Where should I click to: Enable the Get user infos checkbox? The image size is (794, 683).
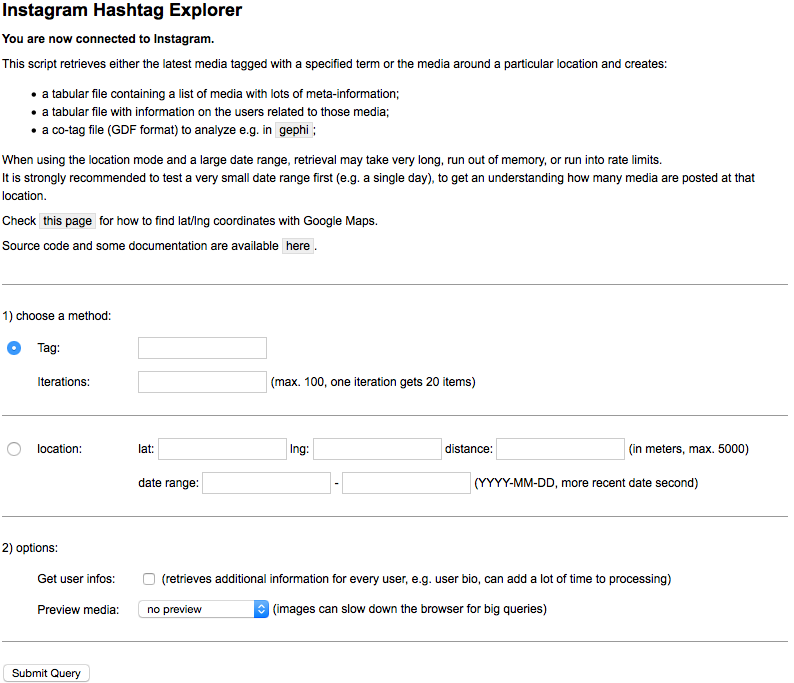pyautogui.click(x=149, y=579)
